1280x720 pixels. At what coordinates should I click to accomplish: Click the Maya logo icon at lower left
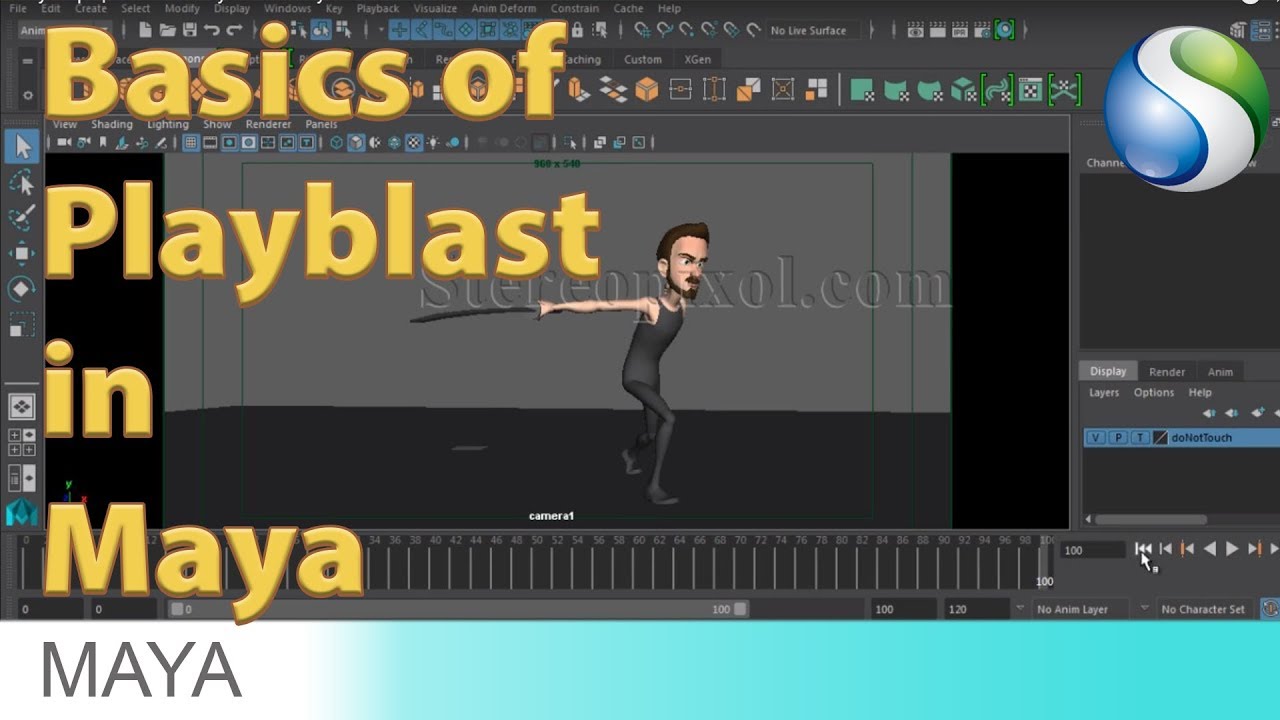[22, 512]
